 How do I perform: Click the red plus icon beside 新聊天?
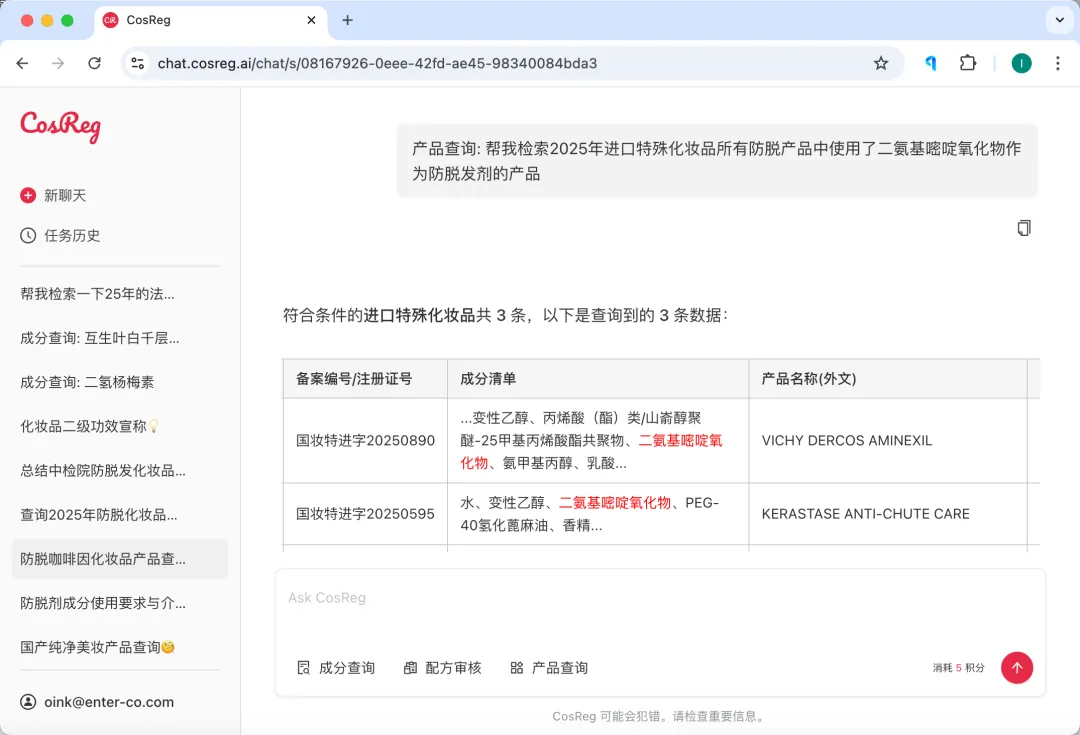pos(28,196)
